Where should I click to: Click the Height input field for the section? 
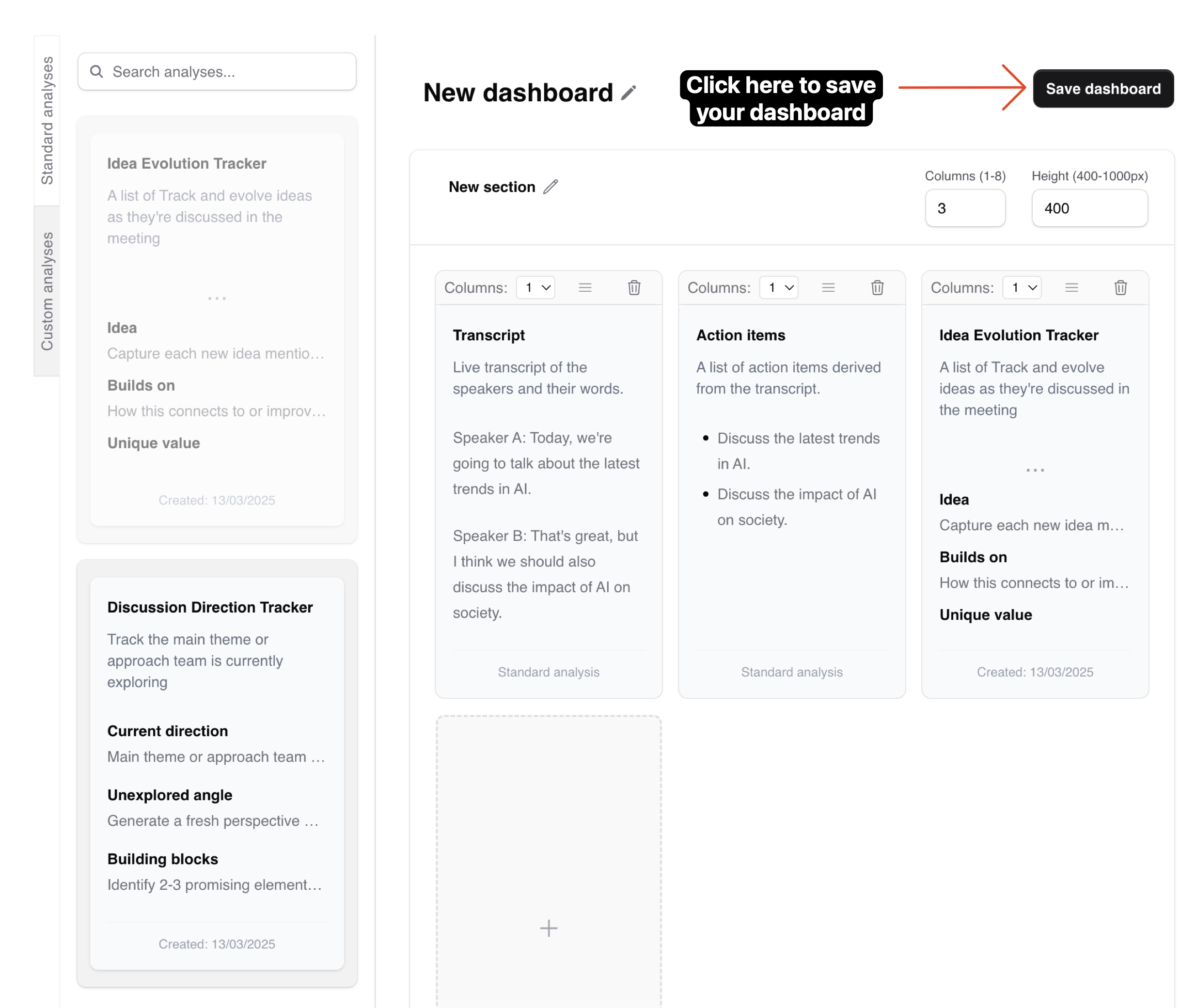(1090, 208)
